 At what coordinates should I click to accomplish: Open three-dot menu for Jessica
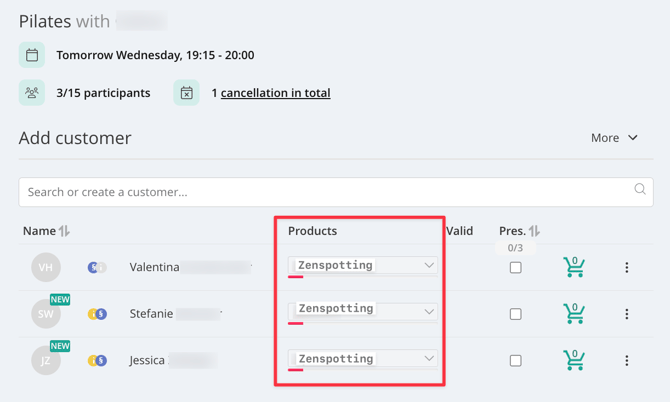626,361
